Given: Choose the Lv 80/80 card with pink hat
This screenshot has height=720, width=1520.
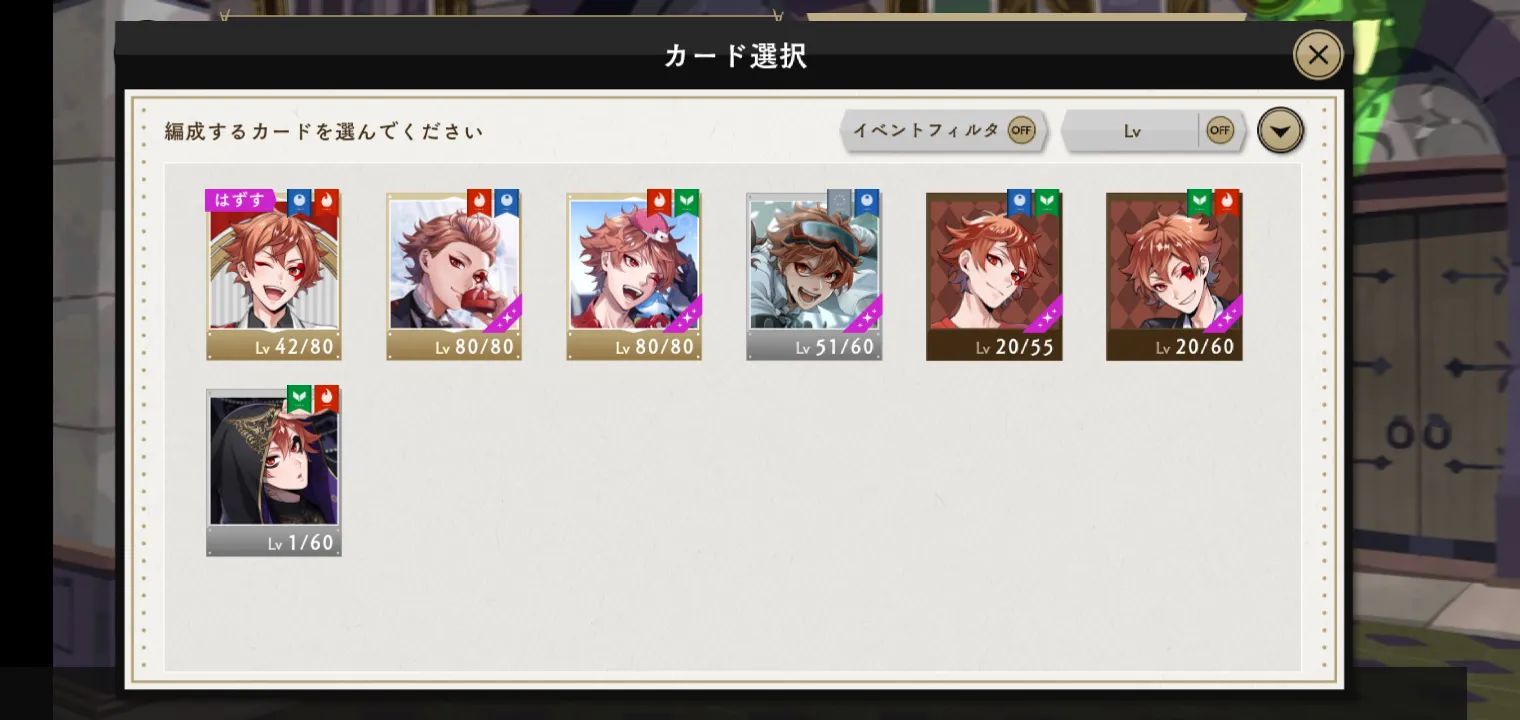Looking at the screenshot, I should click(x=634, y=276).
